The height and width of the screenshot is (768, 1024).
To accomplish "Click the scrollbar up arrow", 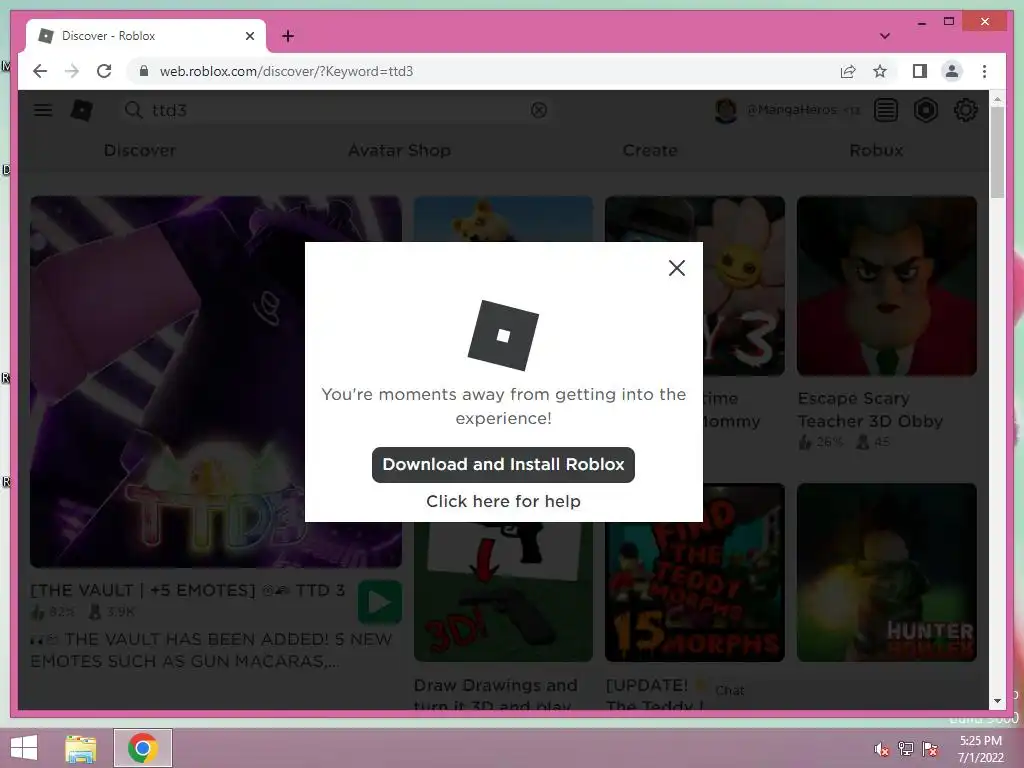I will (997, 99).
